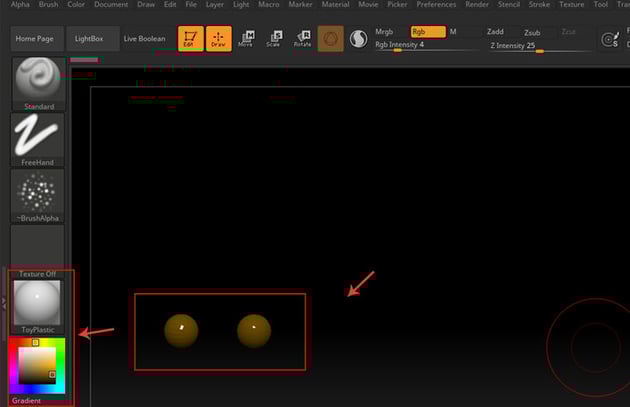This screenshot has height=407, width=630.
Task: Open the Material menu
Action: click(335, 4)
